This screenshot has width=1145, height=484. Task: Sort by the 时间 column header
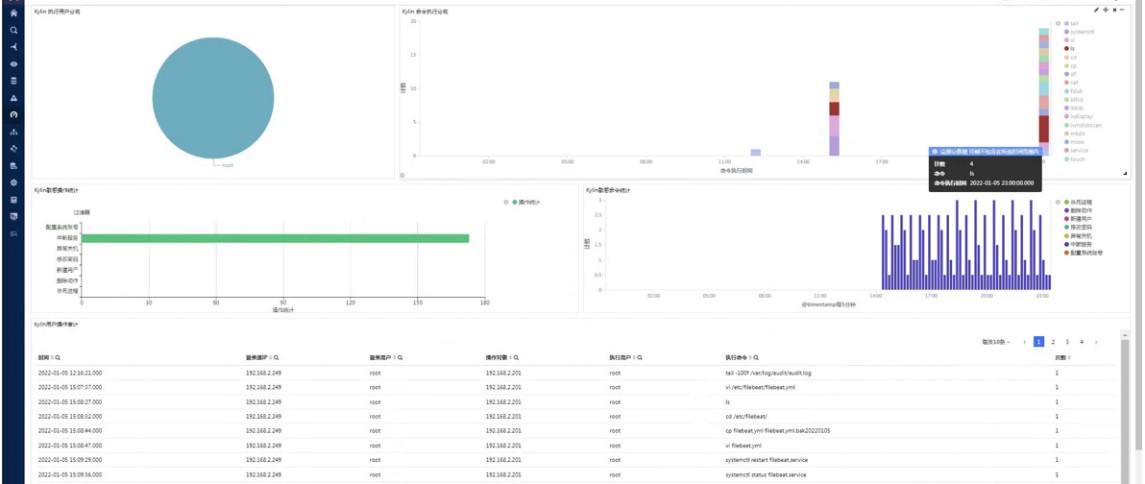[x=44, y=358]
